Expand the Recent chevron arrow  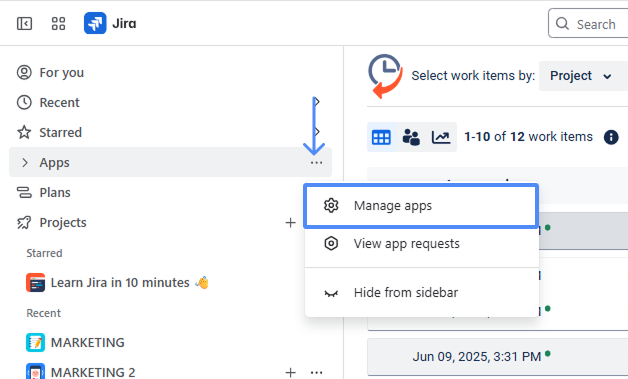pos(318,102)
